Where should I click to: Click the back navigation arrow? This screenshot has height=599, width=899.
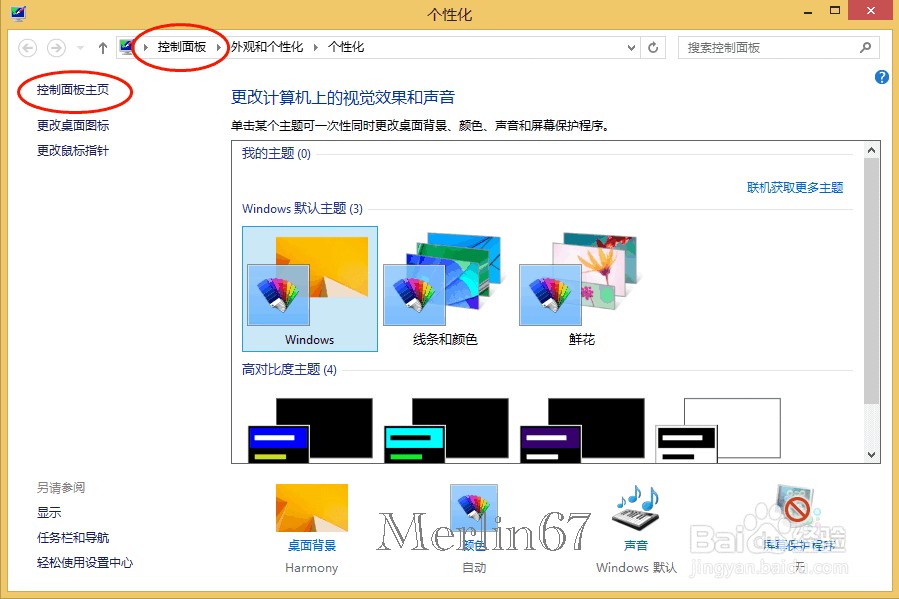point(27,46)
